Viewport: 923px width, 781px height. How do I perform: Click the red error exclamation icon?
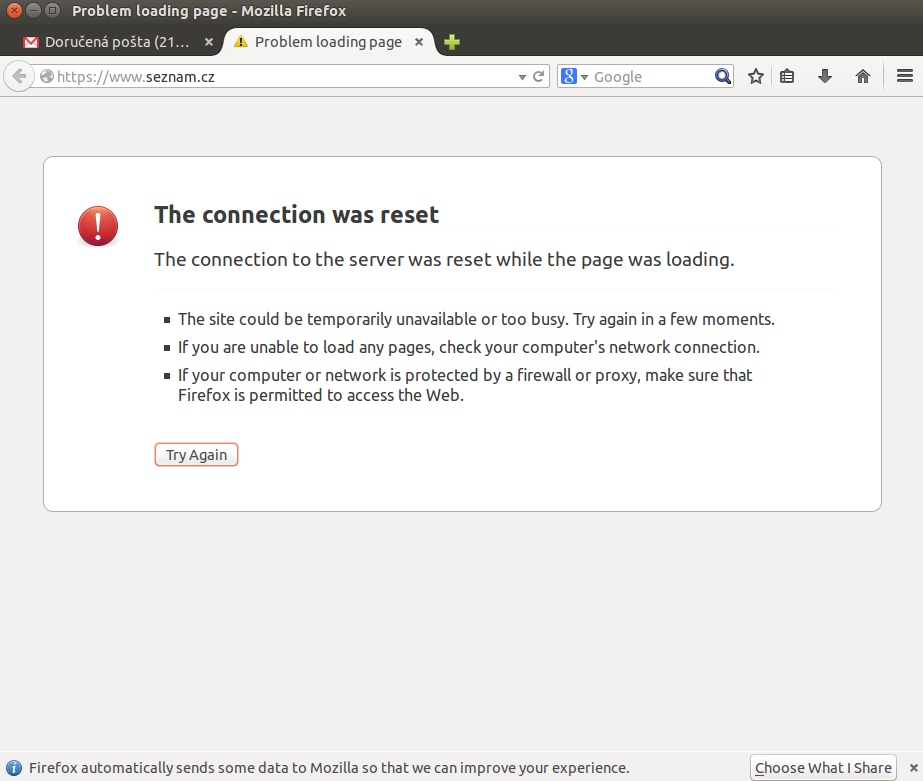pos(98,226)
